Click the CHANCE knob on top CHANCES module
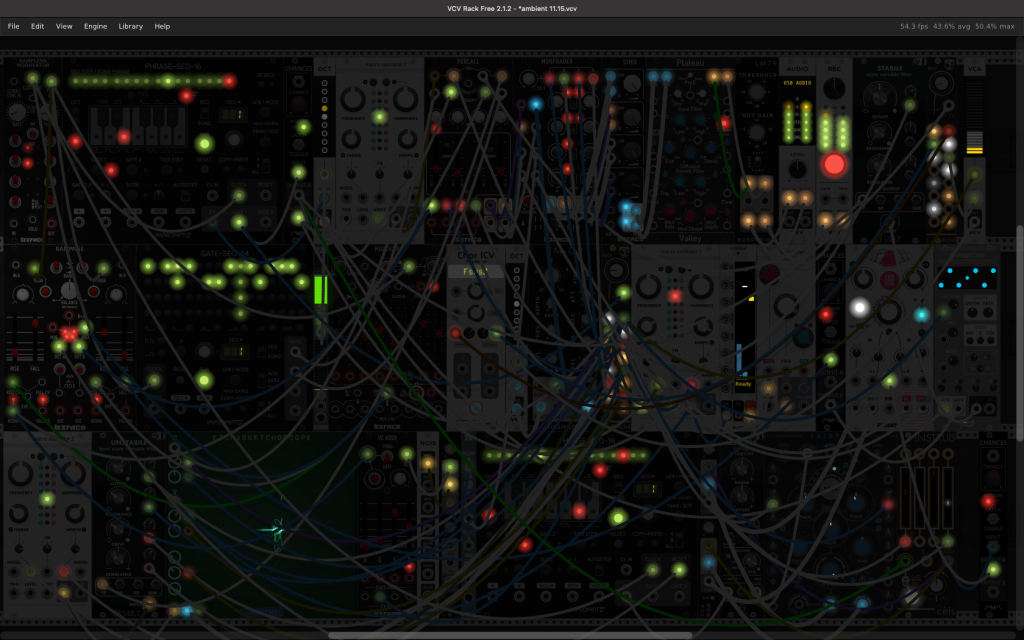This screenshot has width=1024, height=640. tap(298, 103)
